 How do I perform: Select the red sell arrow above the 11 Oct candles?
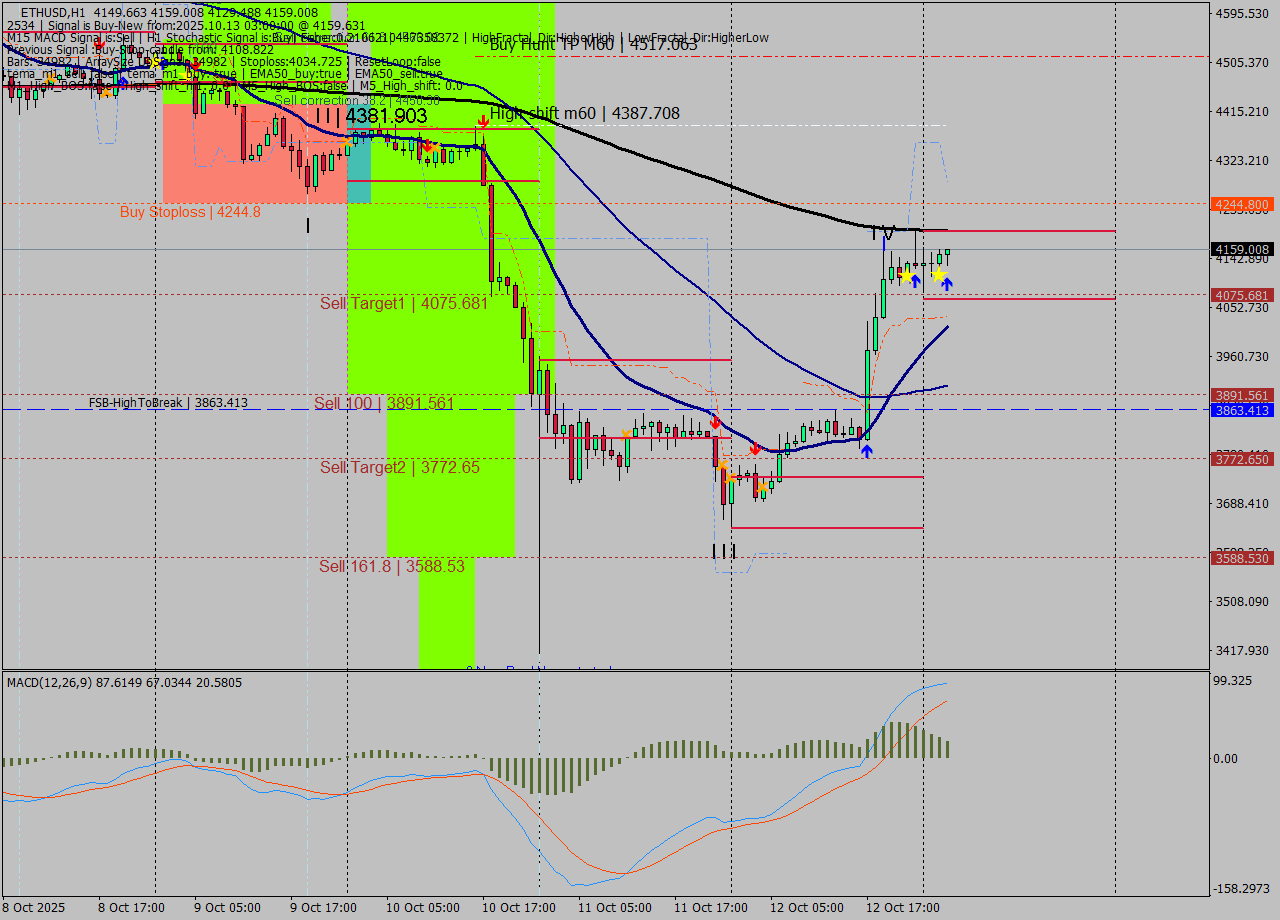coord(716,423)
